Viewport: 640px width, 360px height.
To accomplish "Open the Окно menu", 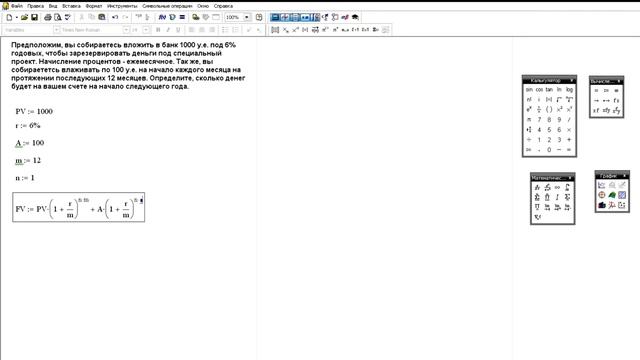I will tap(203, 6).
